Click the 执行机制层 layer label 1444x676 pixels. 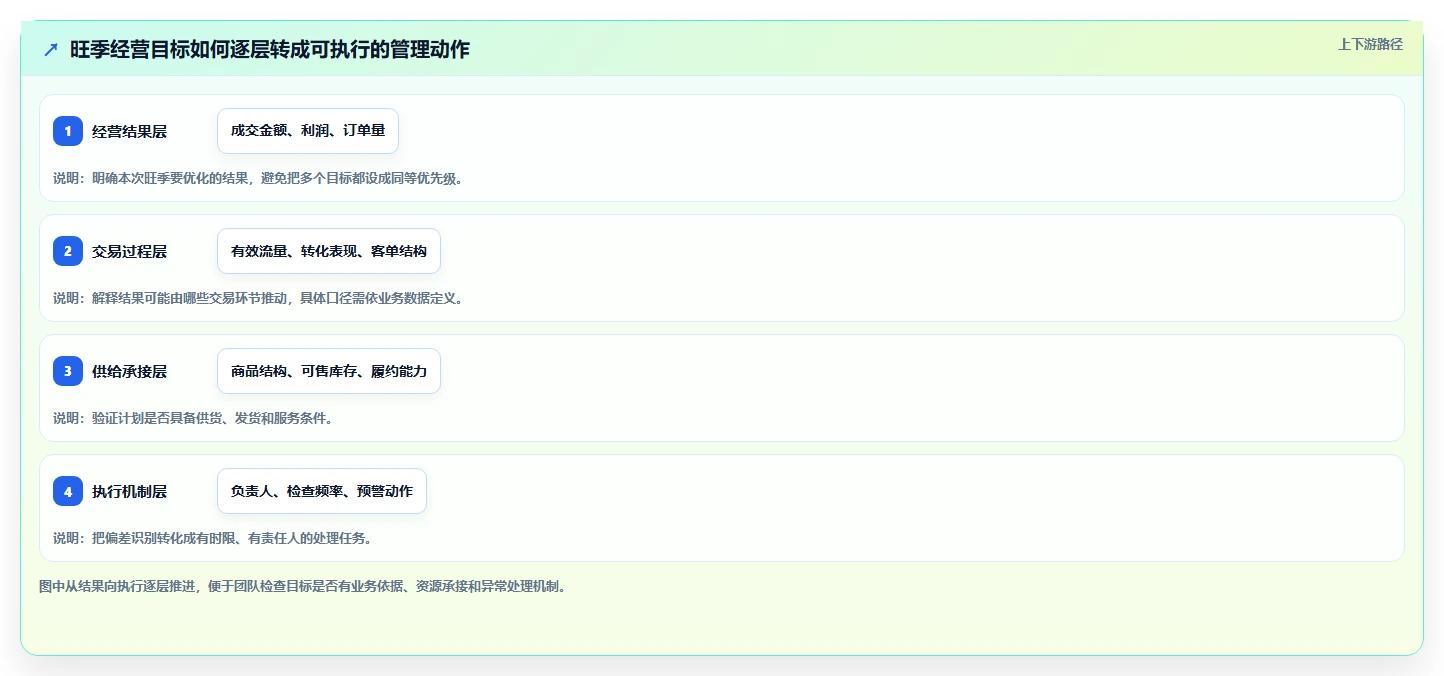129,491
